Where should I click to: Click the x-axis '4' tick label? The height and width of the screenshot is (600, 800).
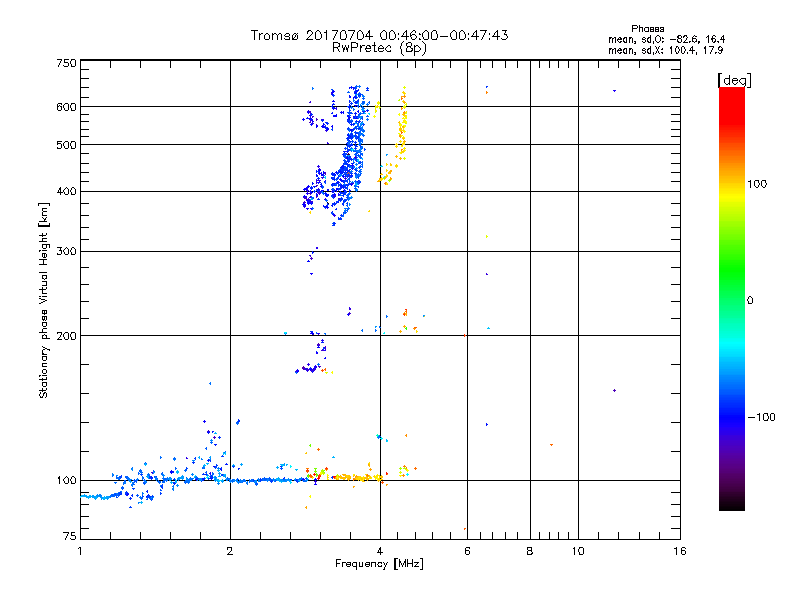[380, 551]
